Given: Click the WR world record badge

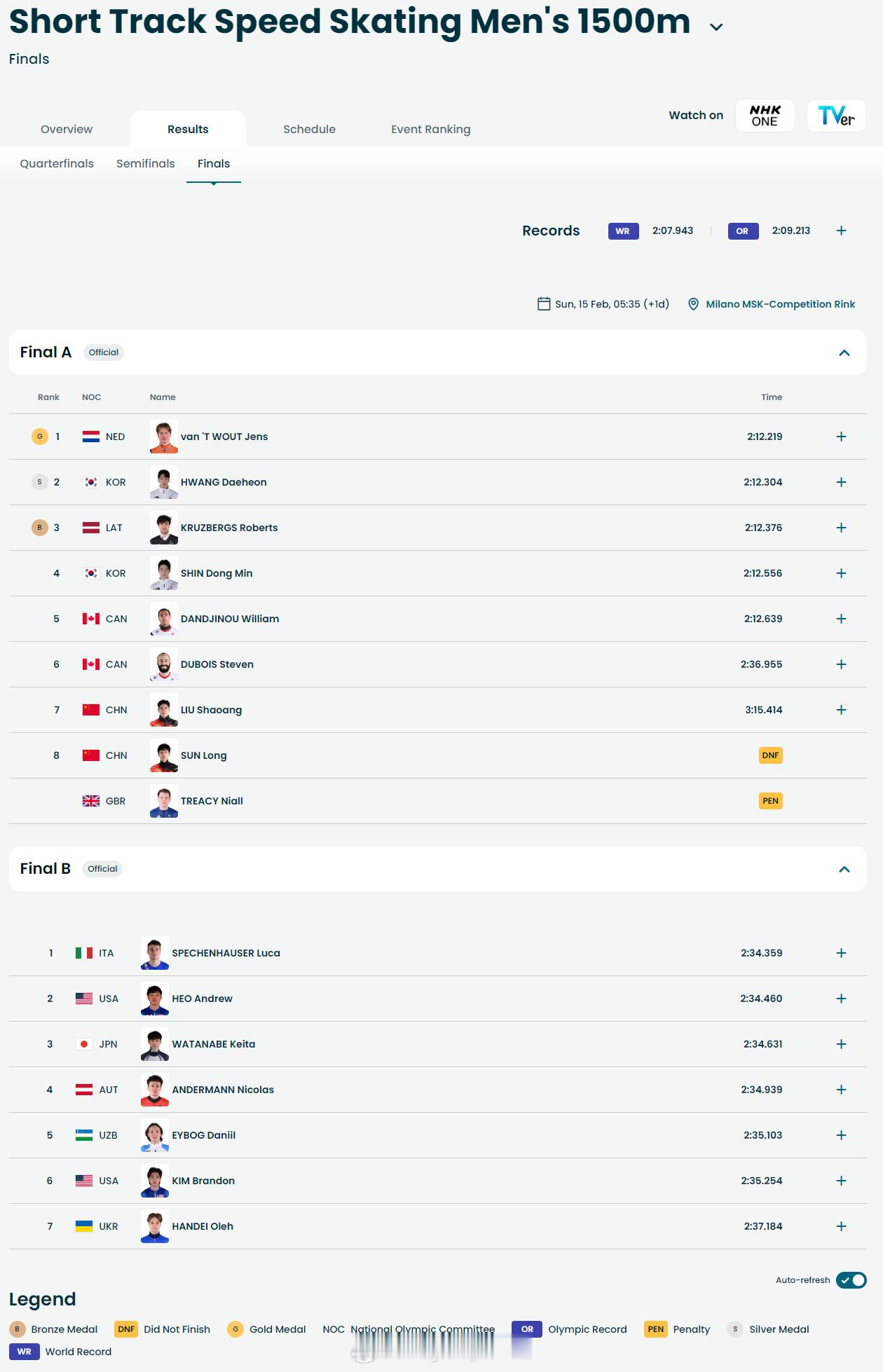Looking at the screenshot, I should pyautogui.click(x=623, y=231).
